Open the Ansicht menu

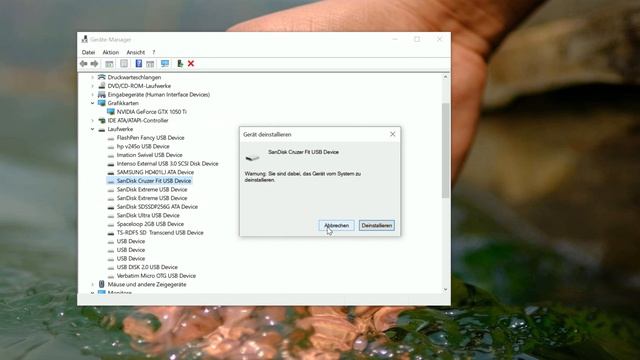pyautogui.click(x=136, y=52)
